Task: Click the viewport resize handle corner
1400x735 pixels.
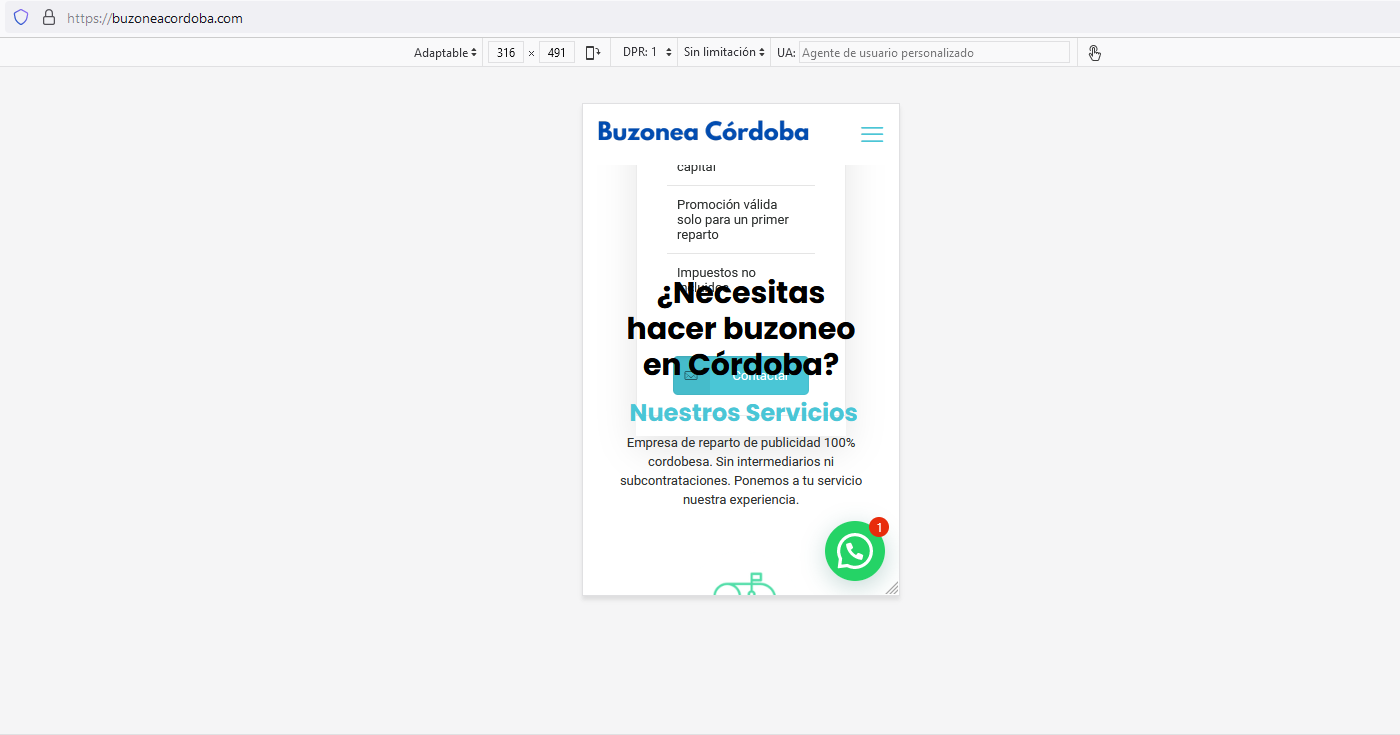Action: coord(891,588)
